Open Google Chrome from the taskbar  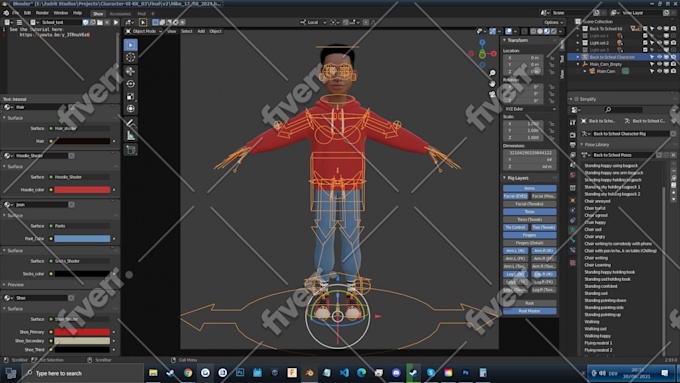coord(188,373)
